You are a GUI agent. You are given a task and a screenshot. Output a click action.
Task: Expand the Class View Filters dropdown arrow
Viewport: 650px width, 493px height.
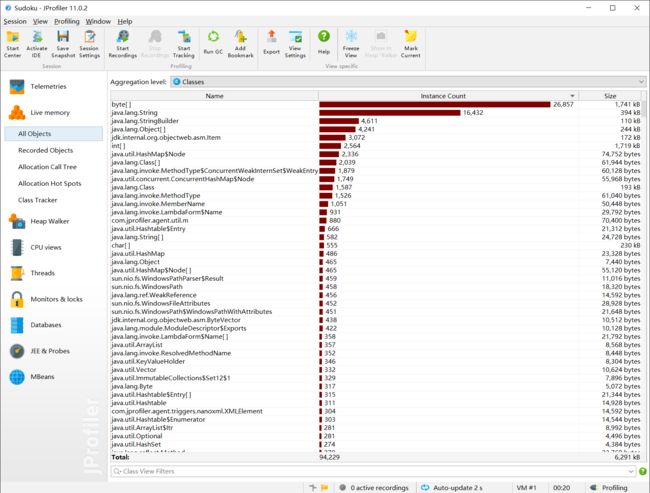click(631, 471)
